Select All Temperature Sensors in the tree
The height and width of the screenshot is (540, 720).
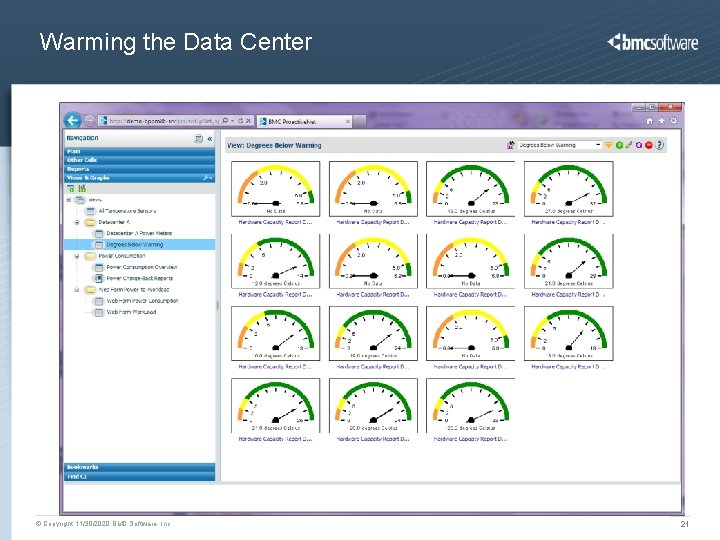pos(127,211)
